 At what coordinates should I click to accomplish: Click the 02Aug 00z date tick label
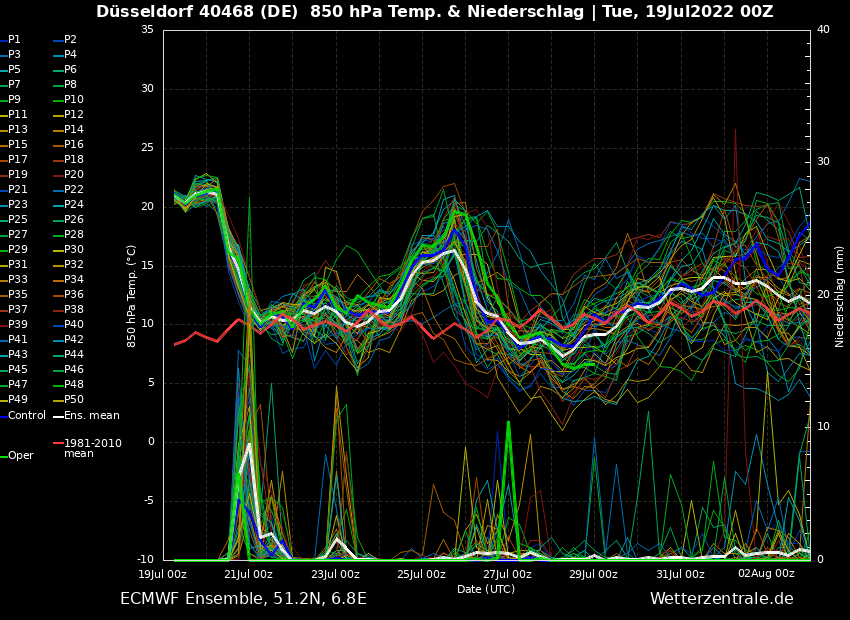coord(766,574)
